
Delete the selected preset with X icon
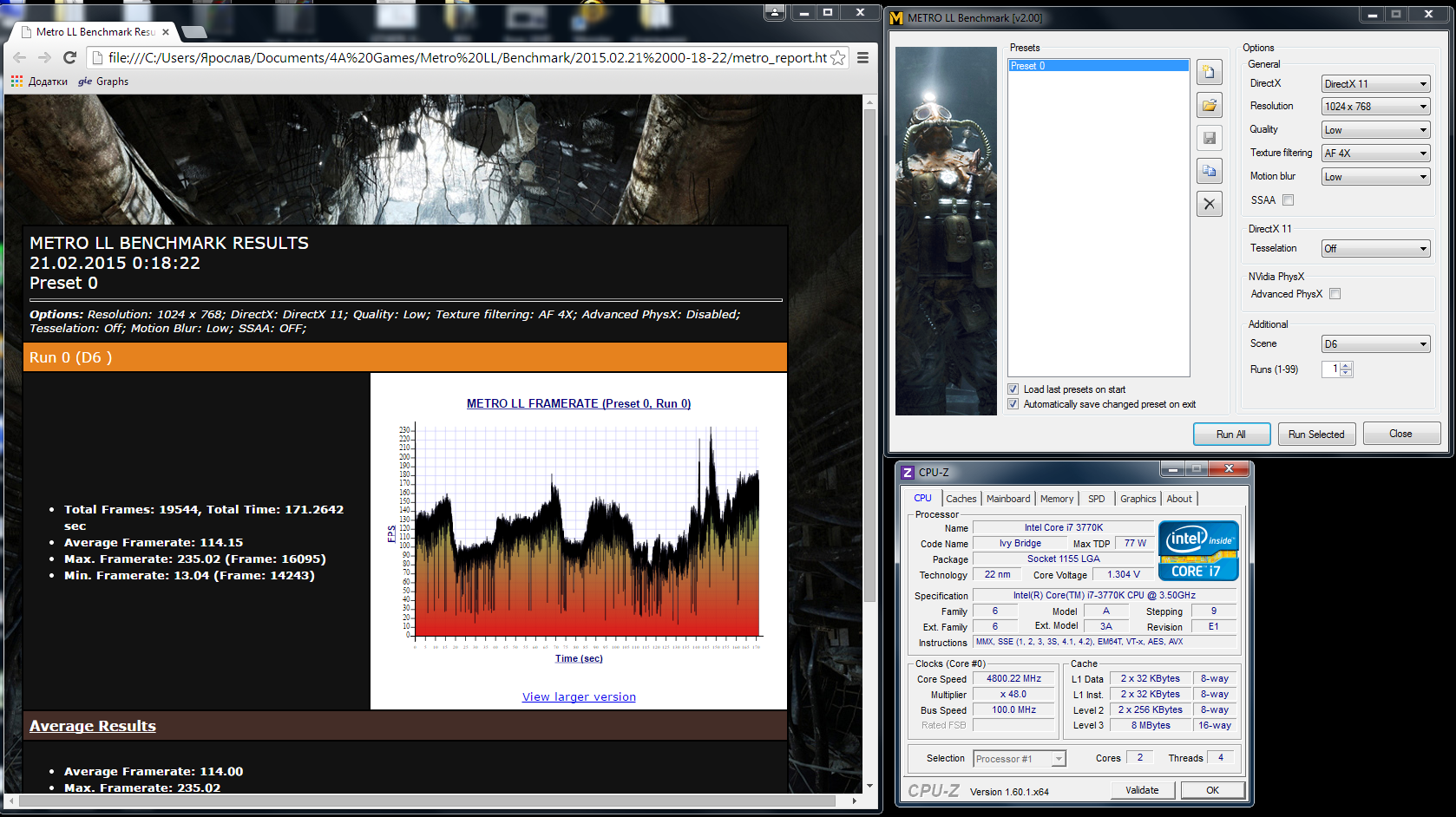tap(1210, 204)
